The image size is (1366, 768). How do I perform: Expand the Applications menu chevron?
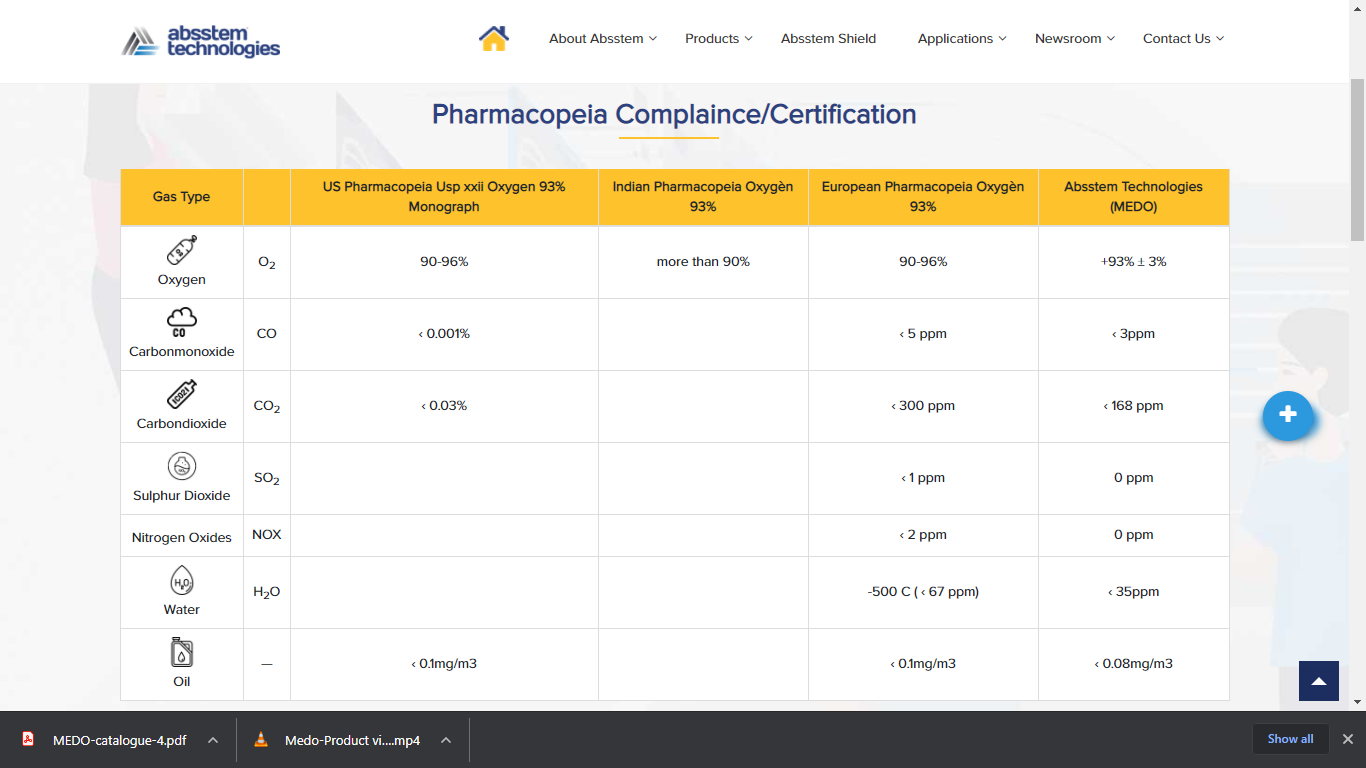point(1002,38)
